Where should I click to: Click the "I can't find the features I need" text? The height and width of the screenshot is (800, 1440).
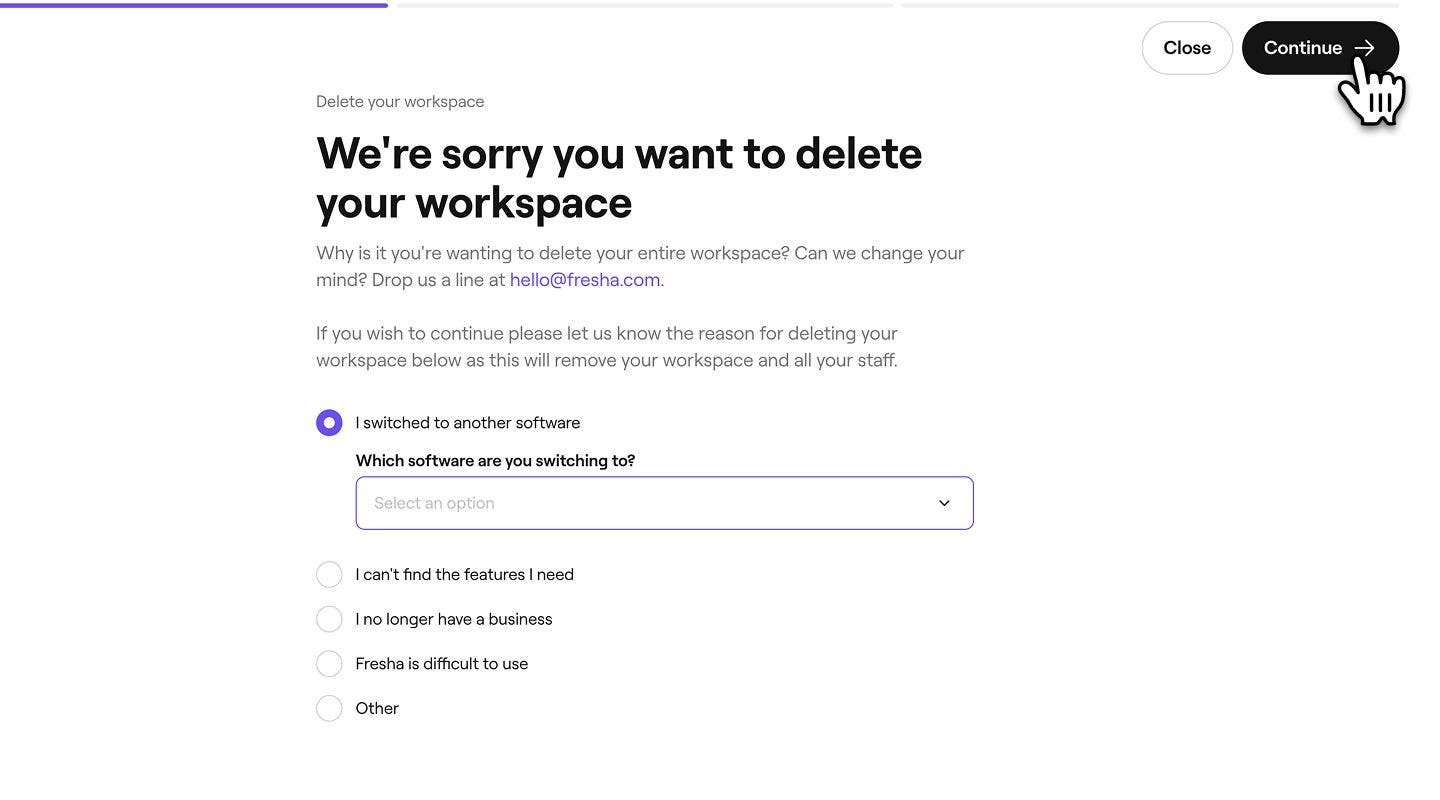pos(465,575)
